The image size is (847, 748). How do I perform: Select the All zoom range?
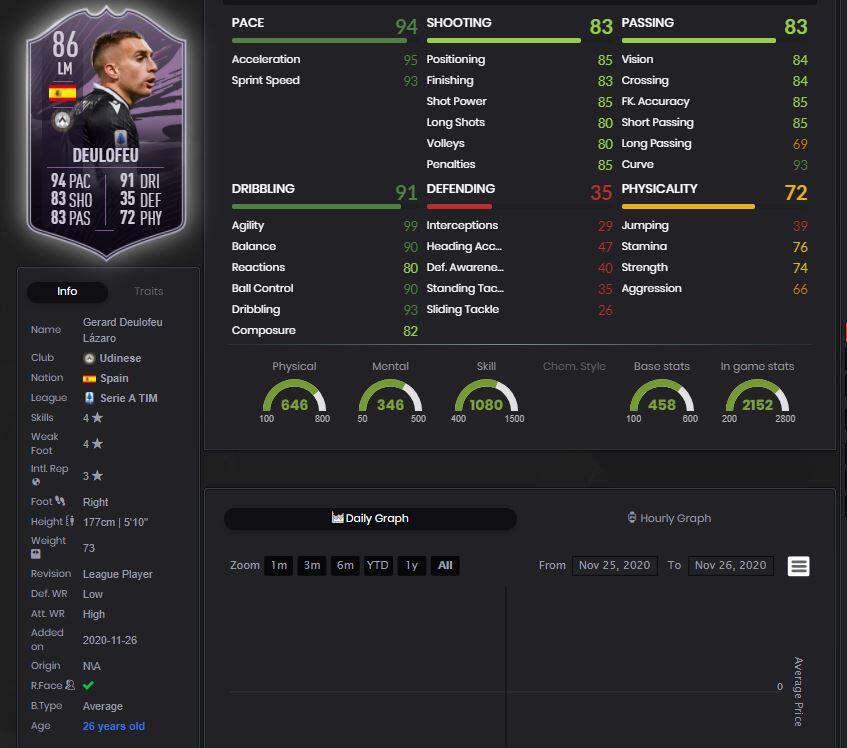445,565
